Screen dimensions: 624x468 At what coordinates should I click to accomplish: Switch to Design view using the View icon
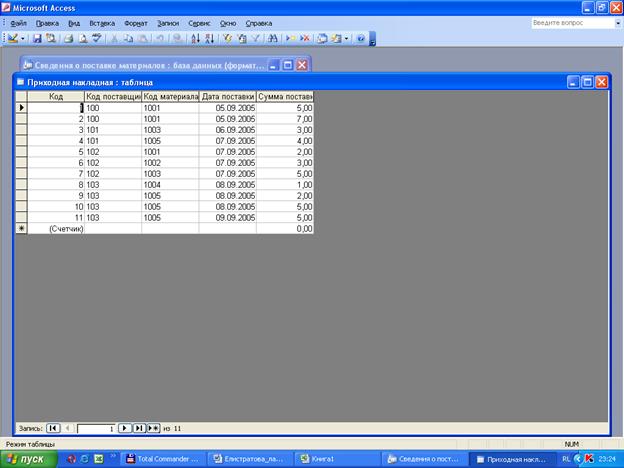pyautogui.click(x=13, y=39)
